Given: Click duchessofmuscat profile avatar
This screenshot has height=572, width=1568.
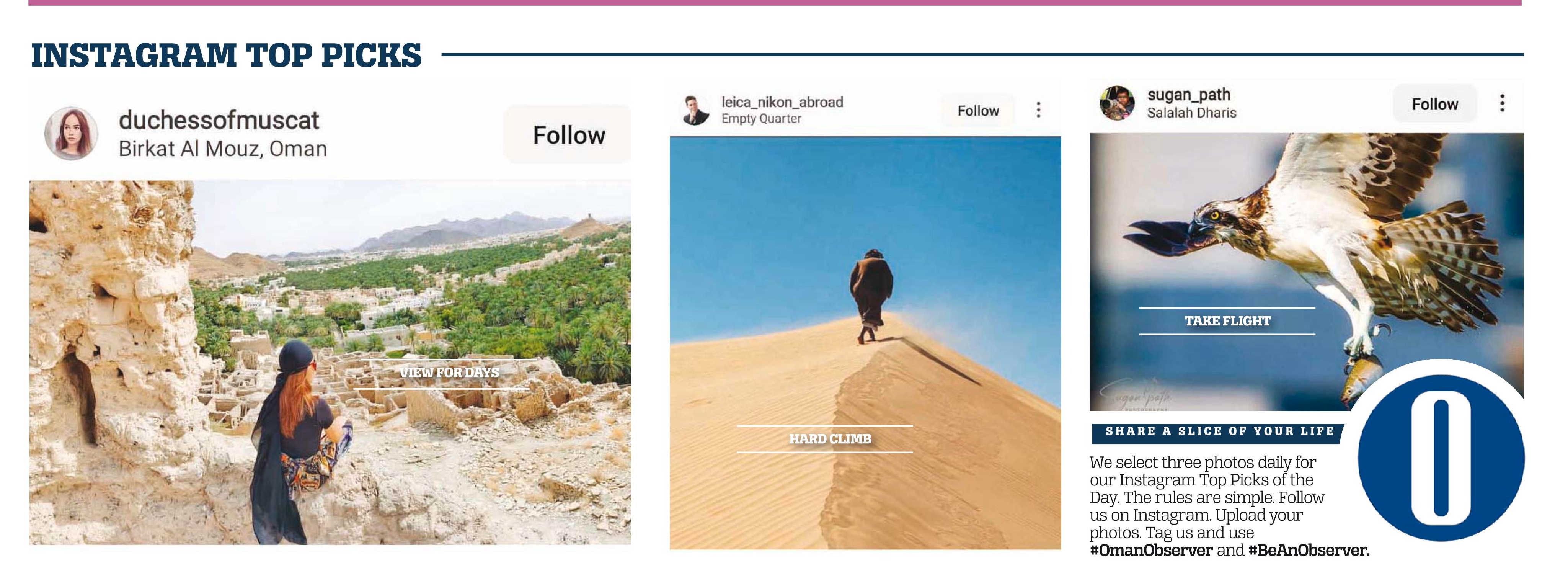Looking at the screenshot, I should click(x=71, y=134).
